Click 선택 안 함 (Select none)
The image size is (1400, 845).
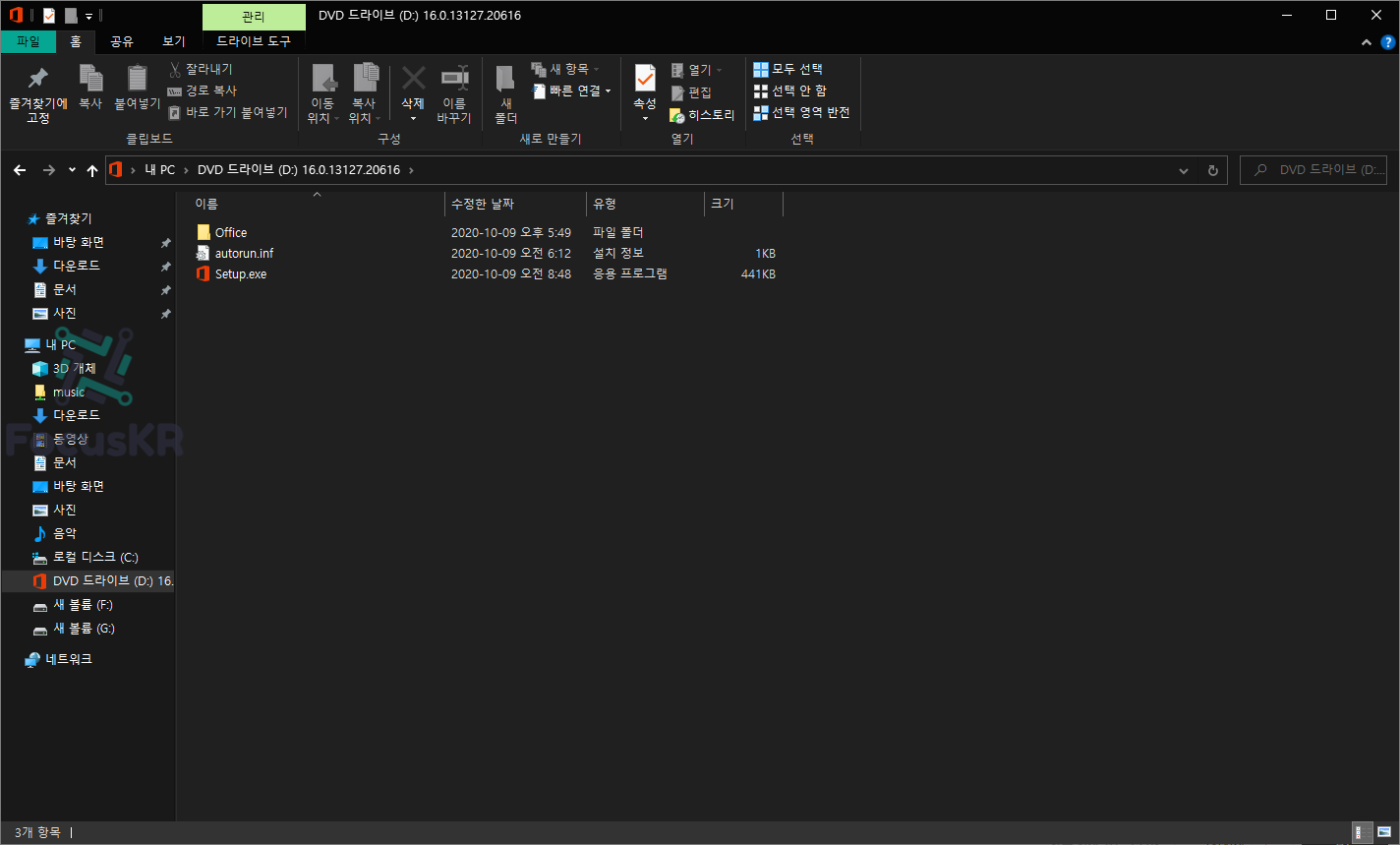(x=789, y=91)
